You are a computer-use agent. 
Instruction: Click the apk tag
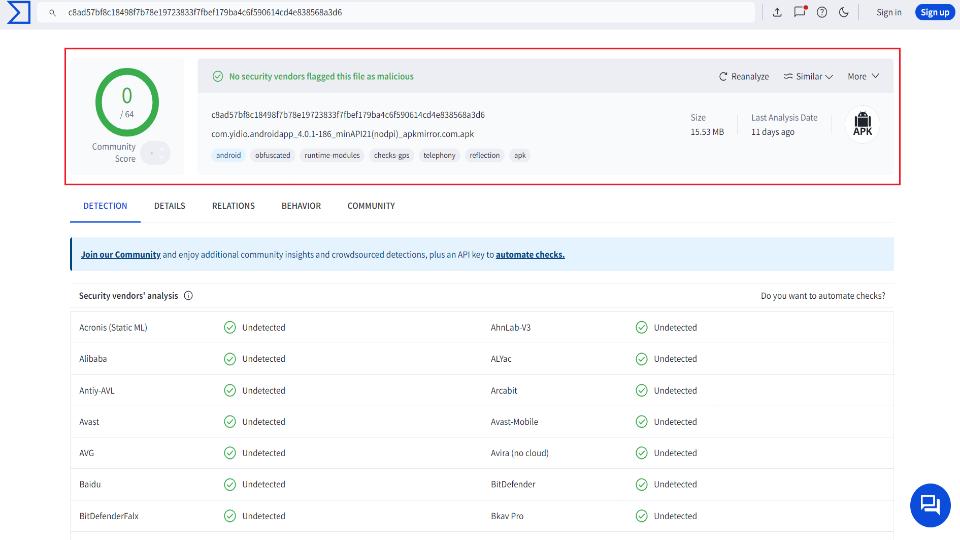point(520,156)
